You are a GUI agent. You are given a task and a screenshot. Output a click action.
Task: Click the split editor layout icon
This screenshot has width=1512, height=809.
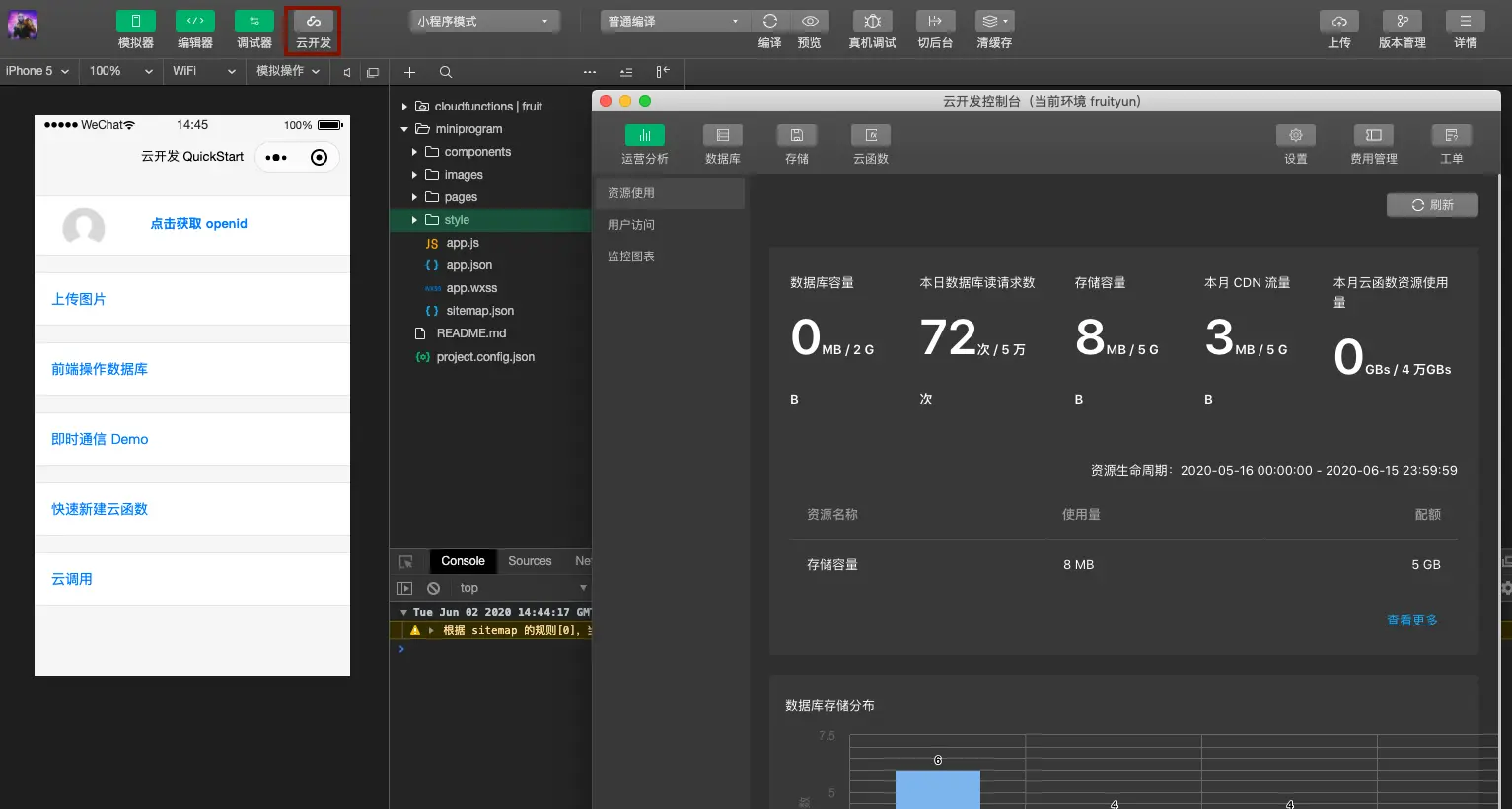click(663, 72)
